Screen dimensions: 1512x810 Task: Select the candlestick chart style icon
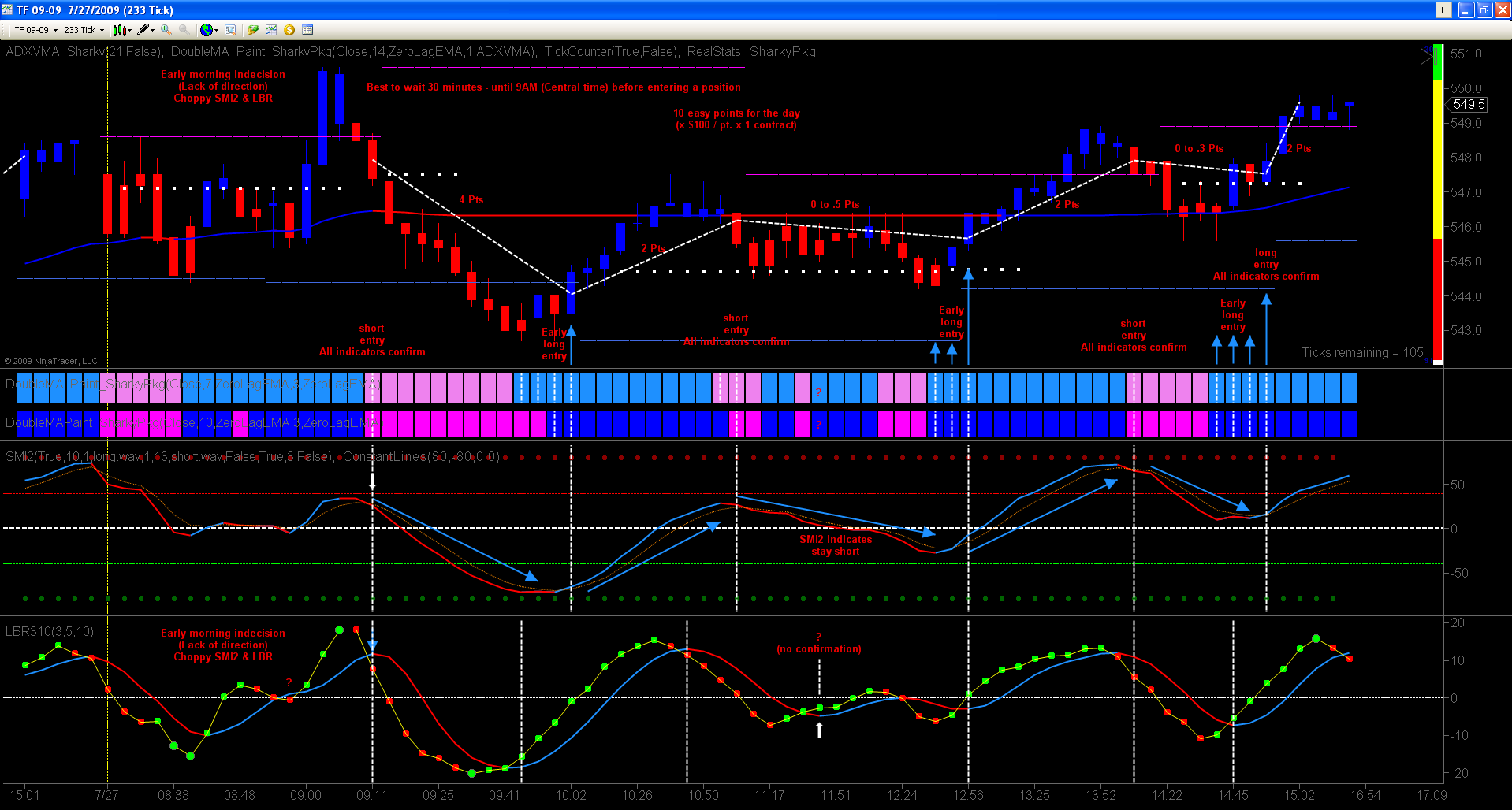[119, 30]
